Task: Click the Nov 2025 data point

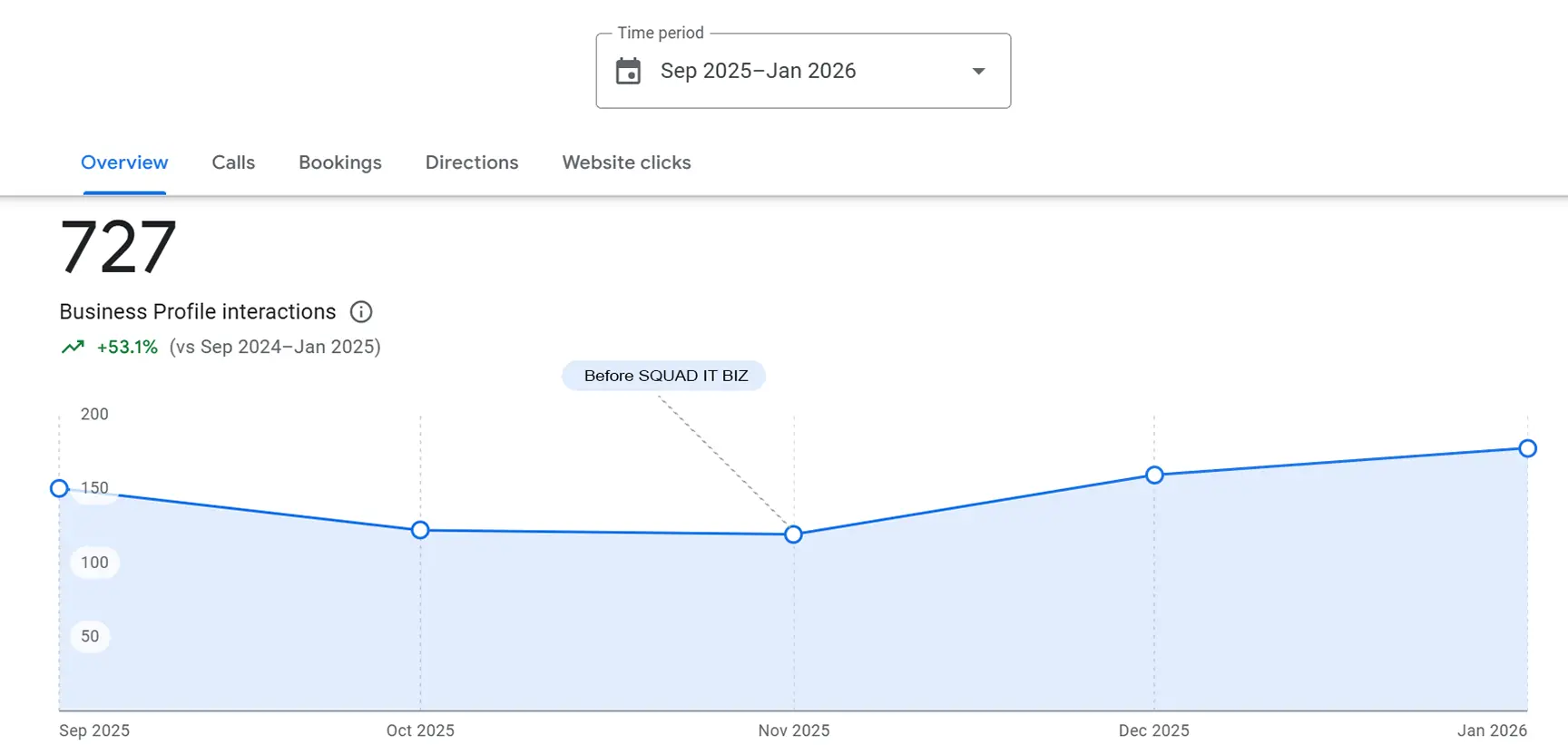Action: 794,534
